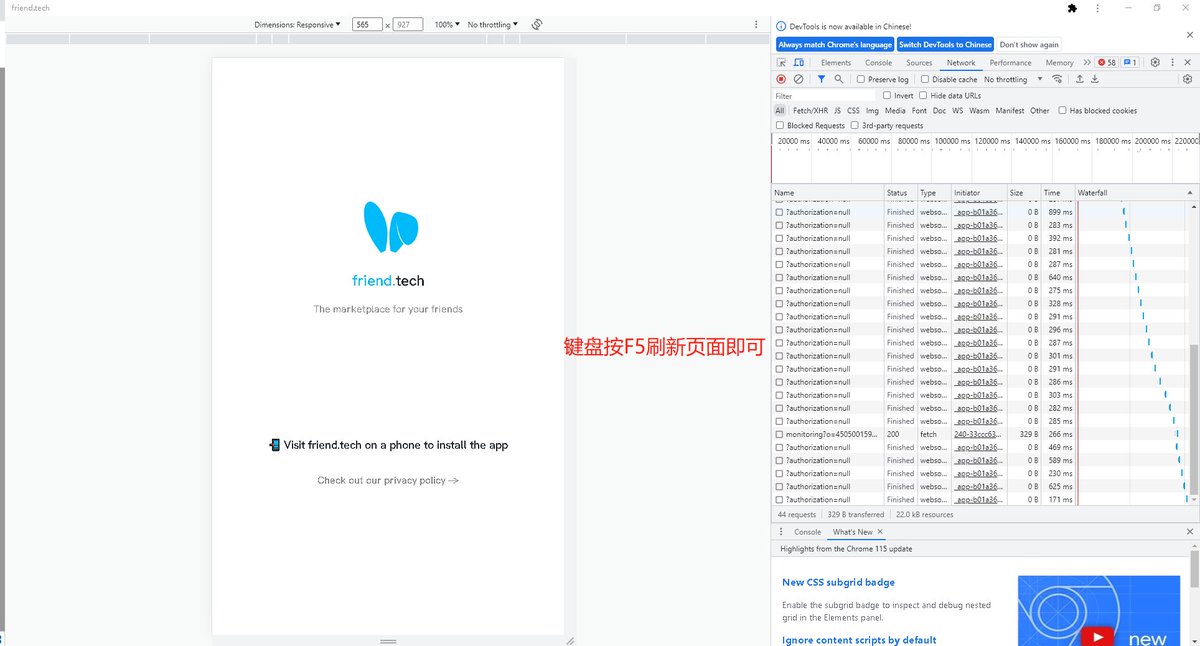Close the What's New drawer tab

pos(880,531)
